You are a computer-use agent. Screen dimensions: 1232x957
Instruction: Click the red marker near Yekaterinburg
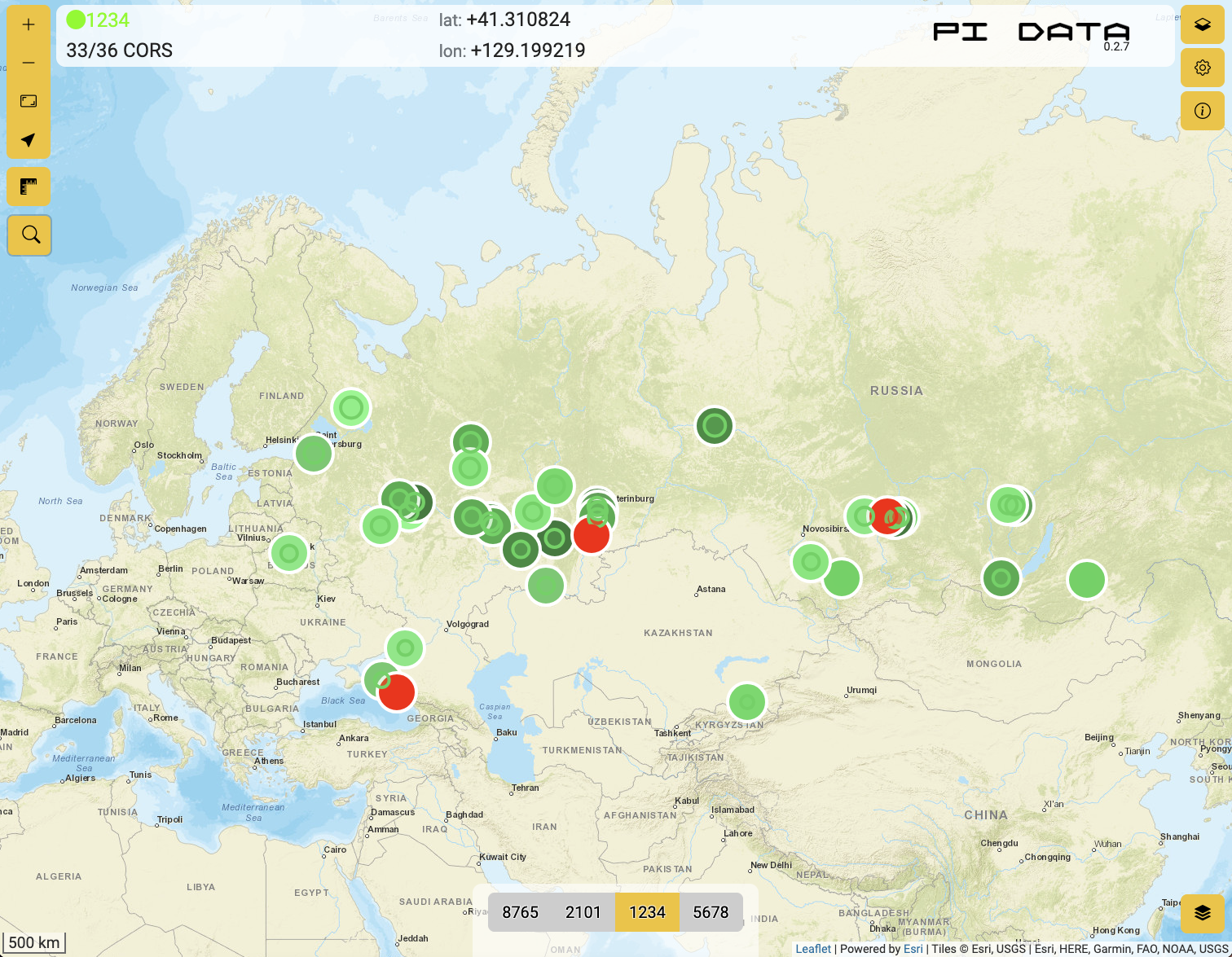click(592, 535)
